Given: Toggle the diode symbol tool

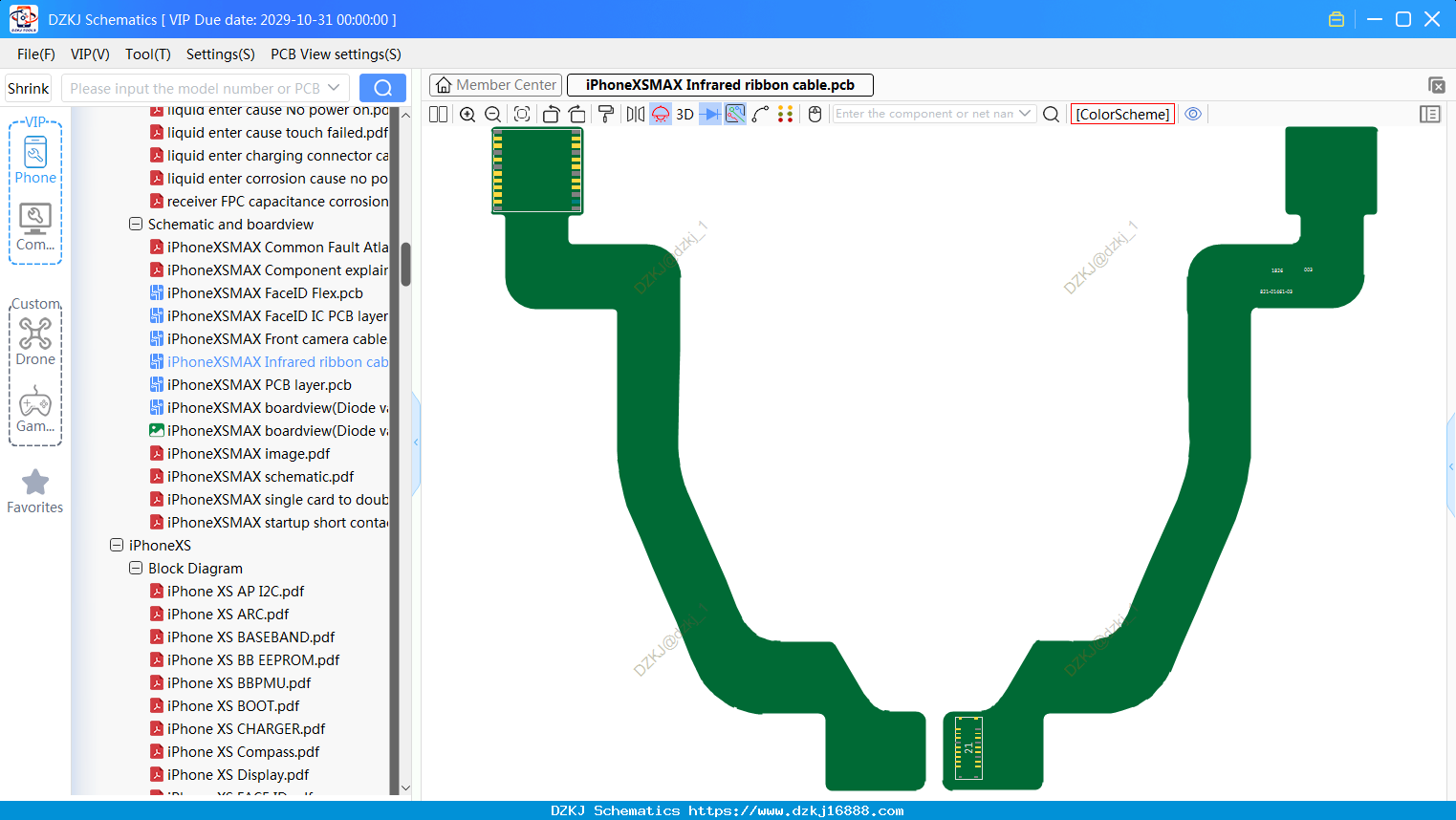Looking at the screenshot, I should tap(710, 114).
